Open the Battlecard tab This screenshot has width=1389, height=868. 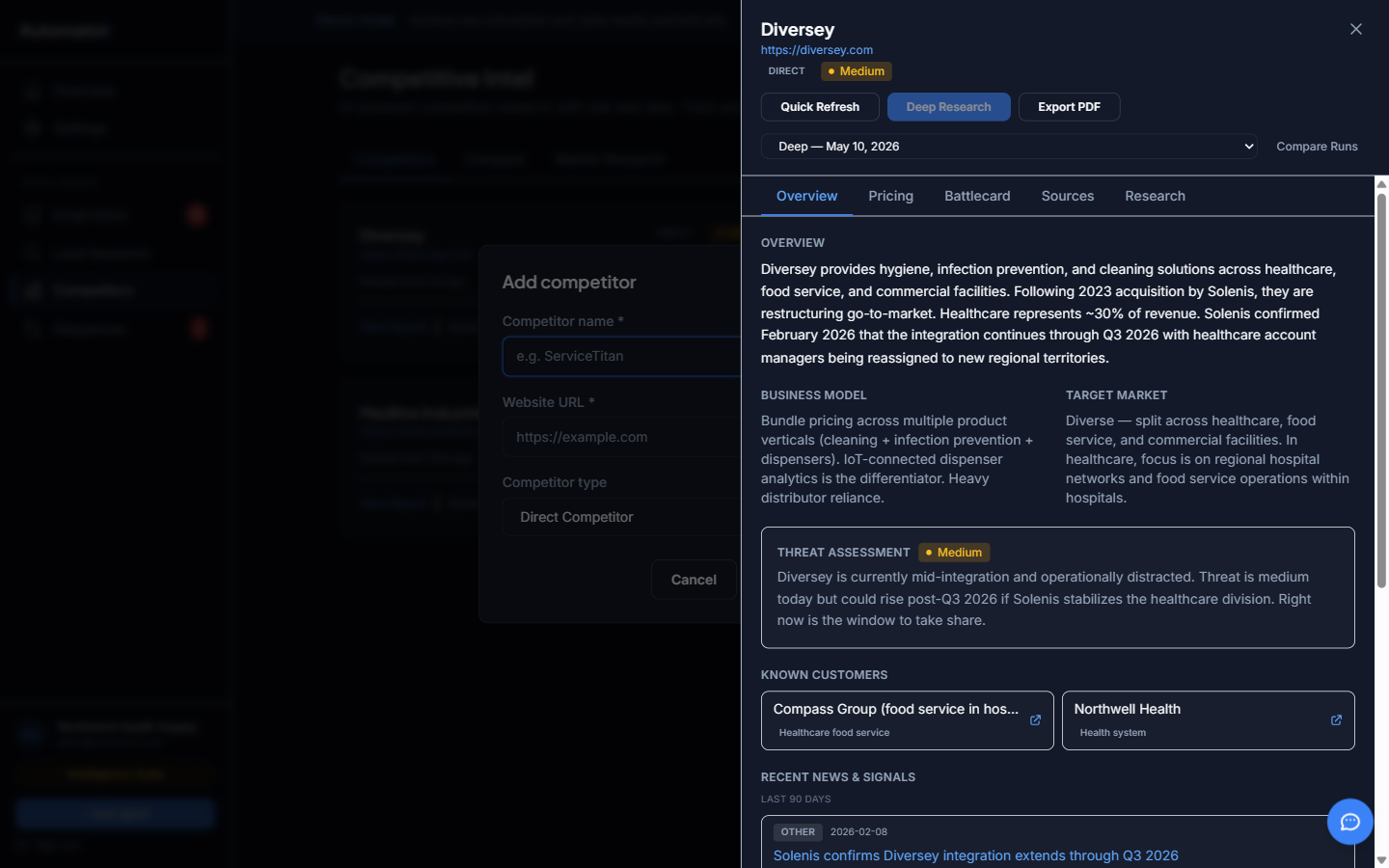(x=977, y=196)
